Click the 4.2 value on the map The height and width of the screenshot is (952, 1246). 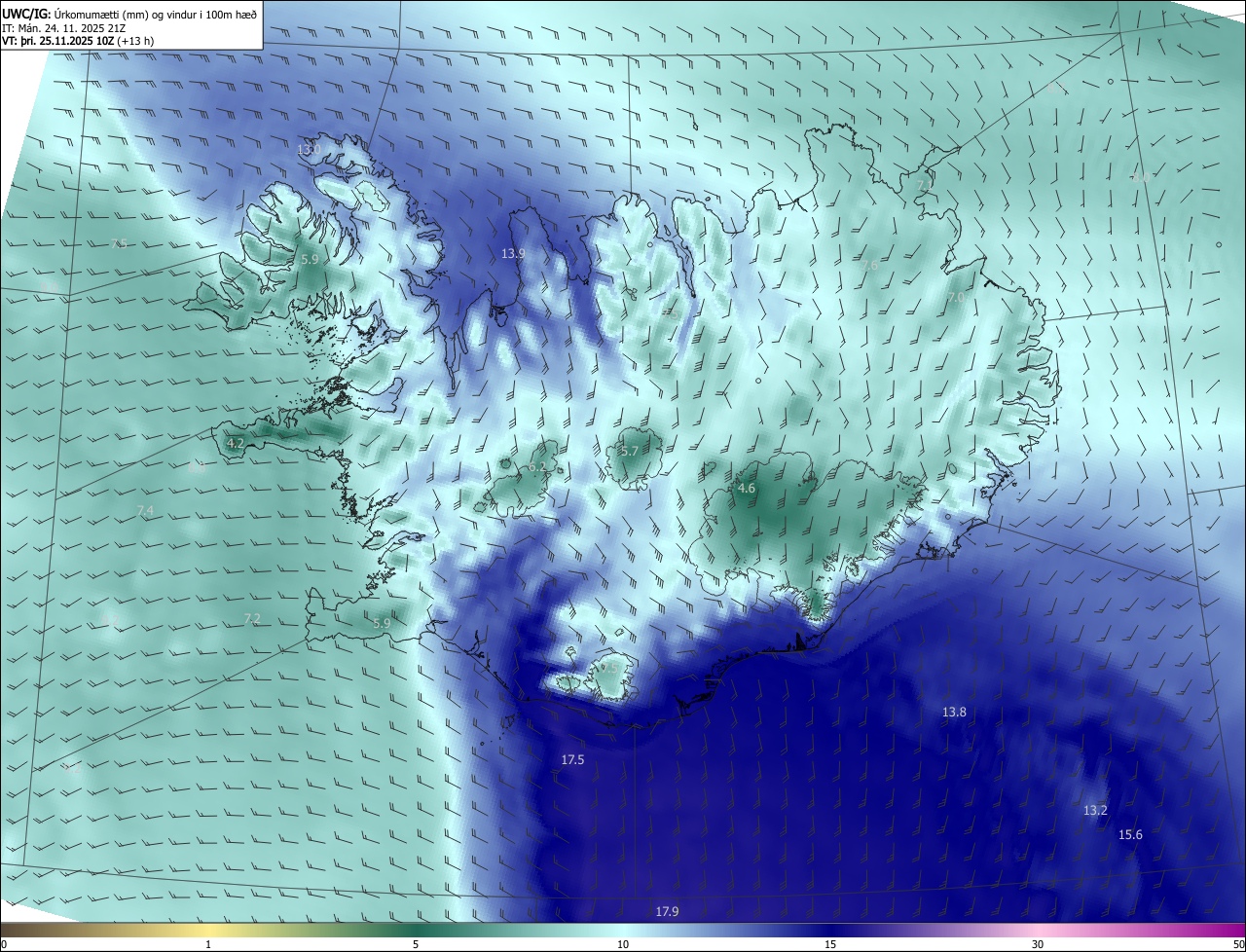coord(236,443)
